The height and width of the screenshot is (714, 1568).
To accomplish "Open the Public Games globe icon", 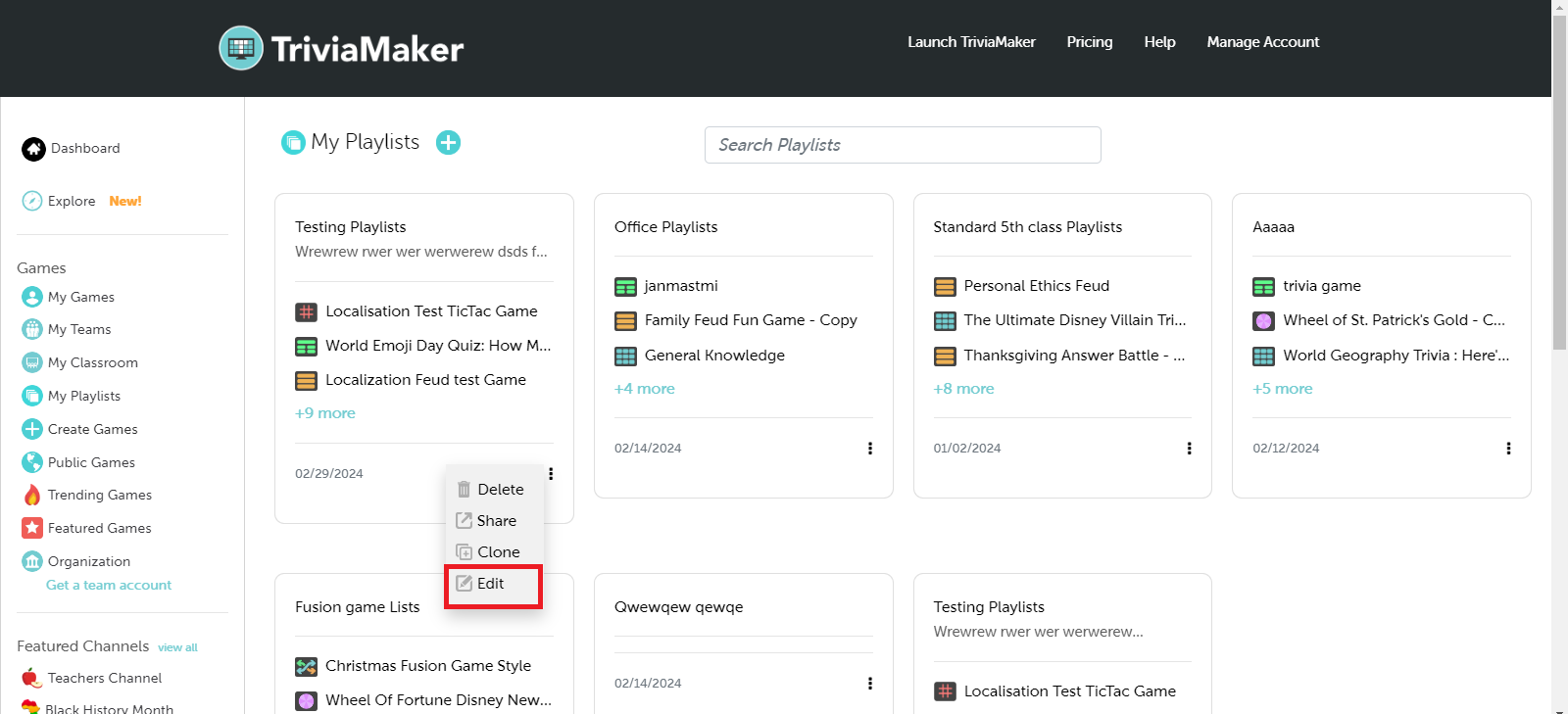I will 32,462.
